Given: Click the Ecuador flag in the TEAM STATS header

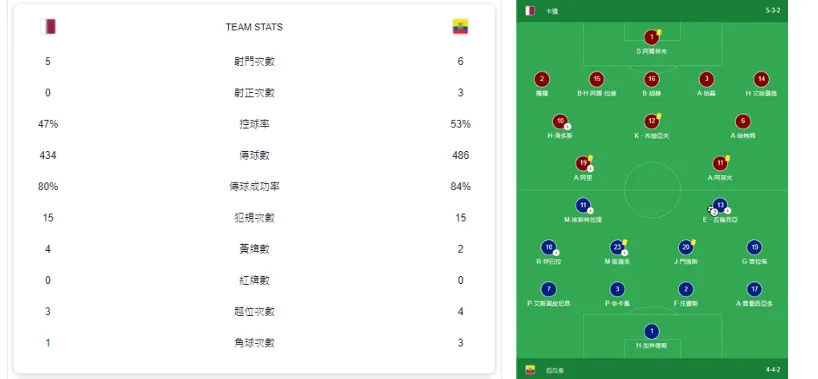Looking at the screenshot, I should tap(460, 27).
